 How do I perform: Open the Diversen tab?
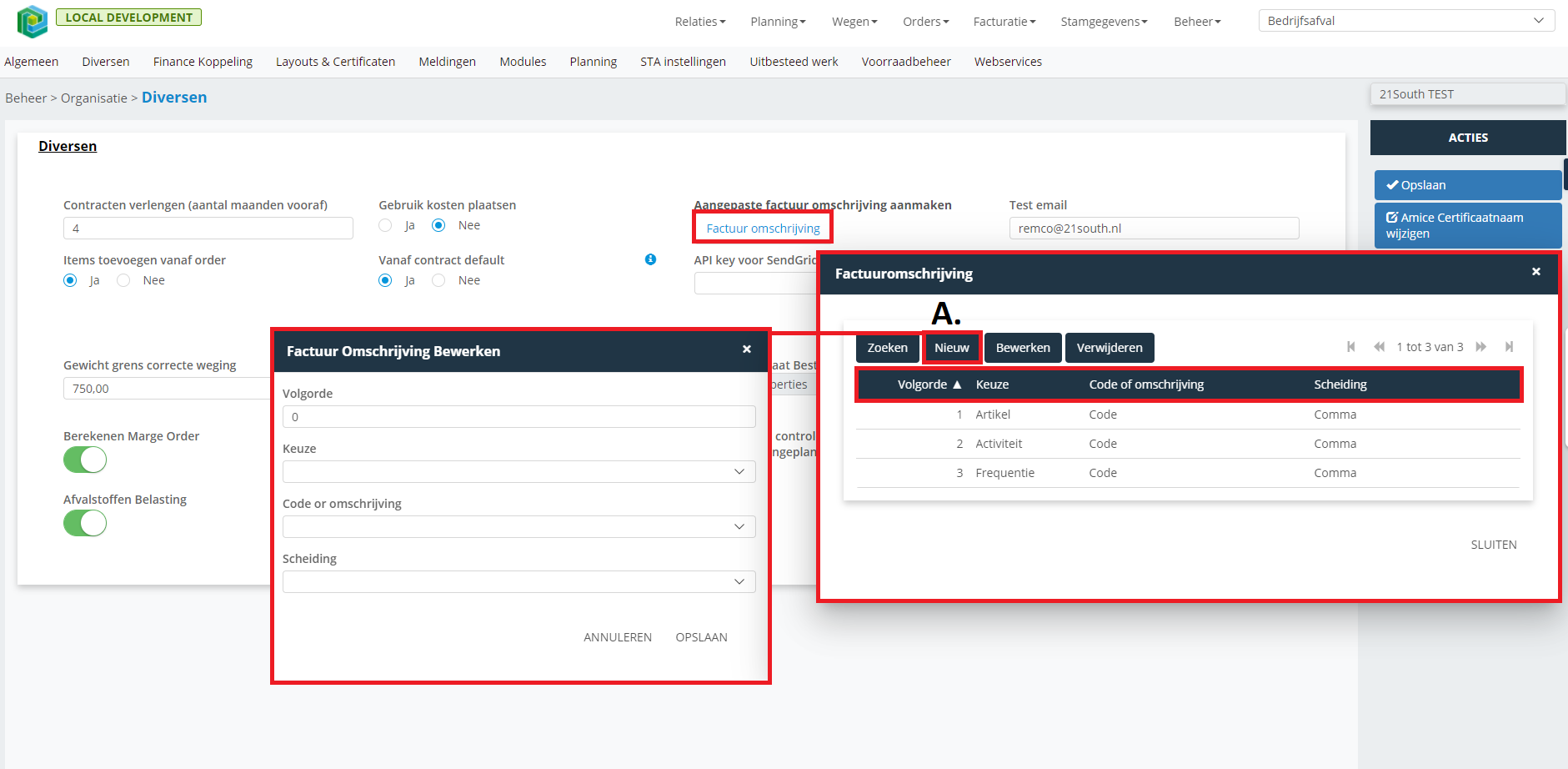(x=106, y=62)
